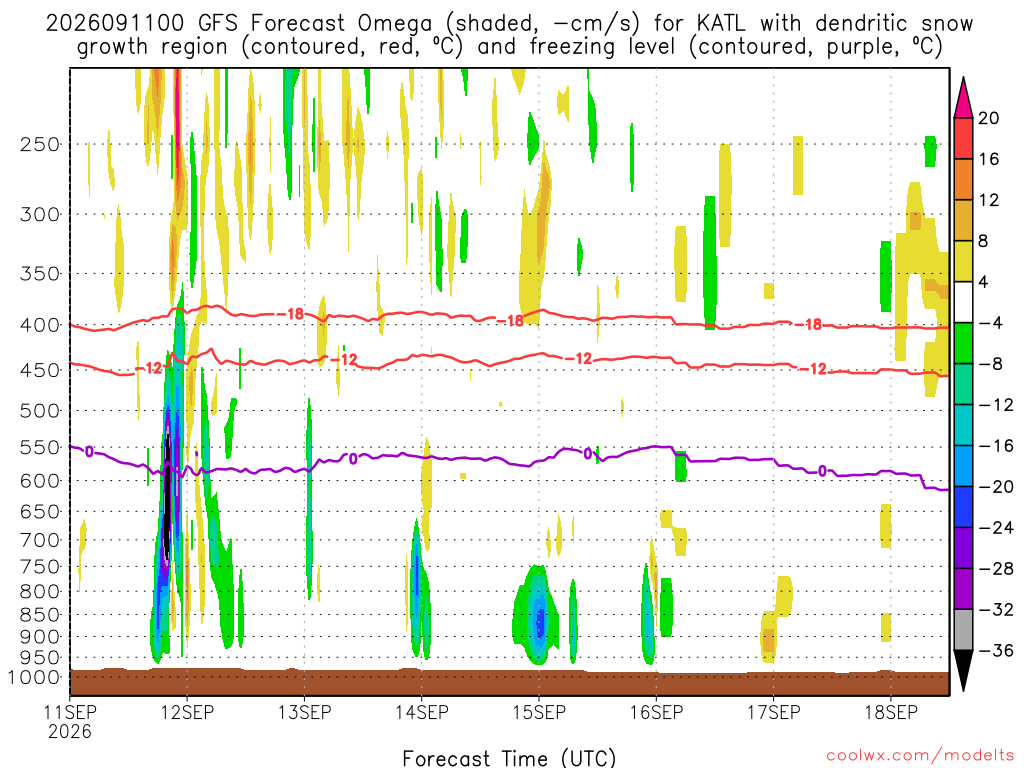The image size is (1024, 768).
Task: Click the Forecast Time (UTC) axis title
Action: pyautogui.click(x=509, y=758)
